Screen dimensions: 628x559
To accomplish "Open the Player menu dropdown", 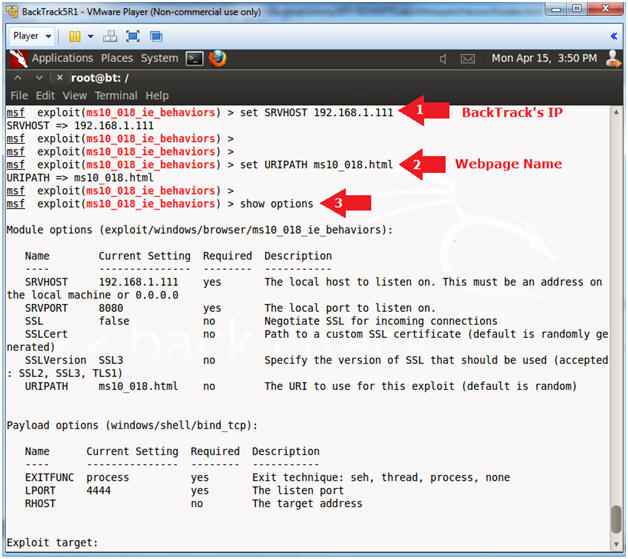I will tap(32, 36).
